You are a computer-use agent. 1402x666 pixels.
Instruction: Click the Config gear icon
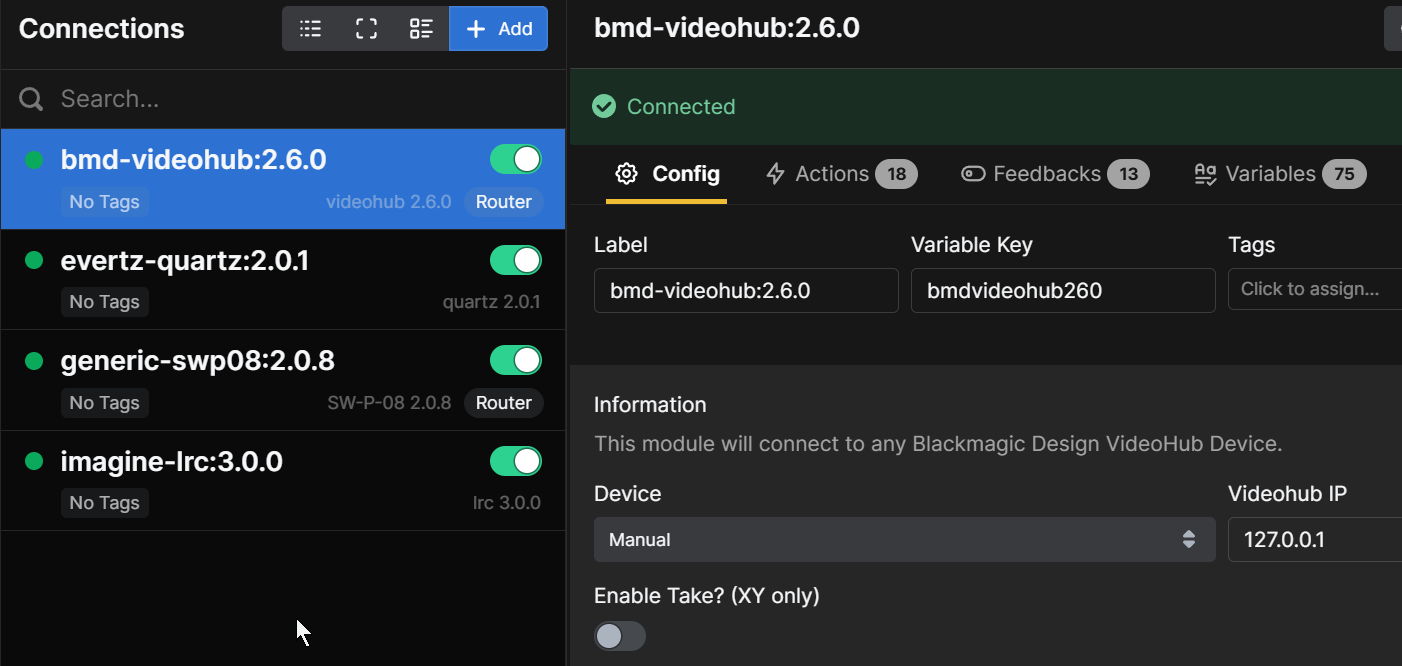point(627,174)
